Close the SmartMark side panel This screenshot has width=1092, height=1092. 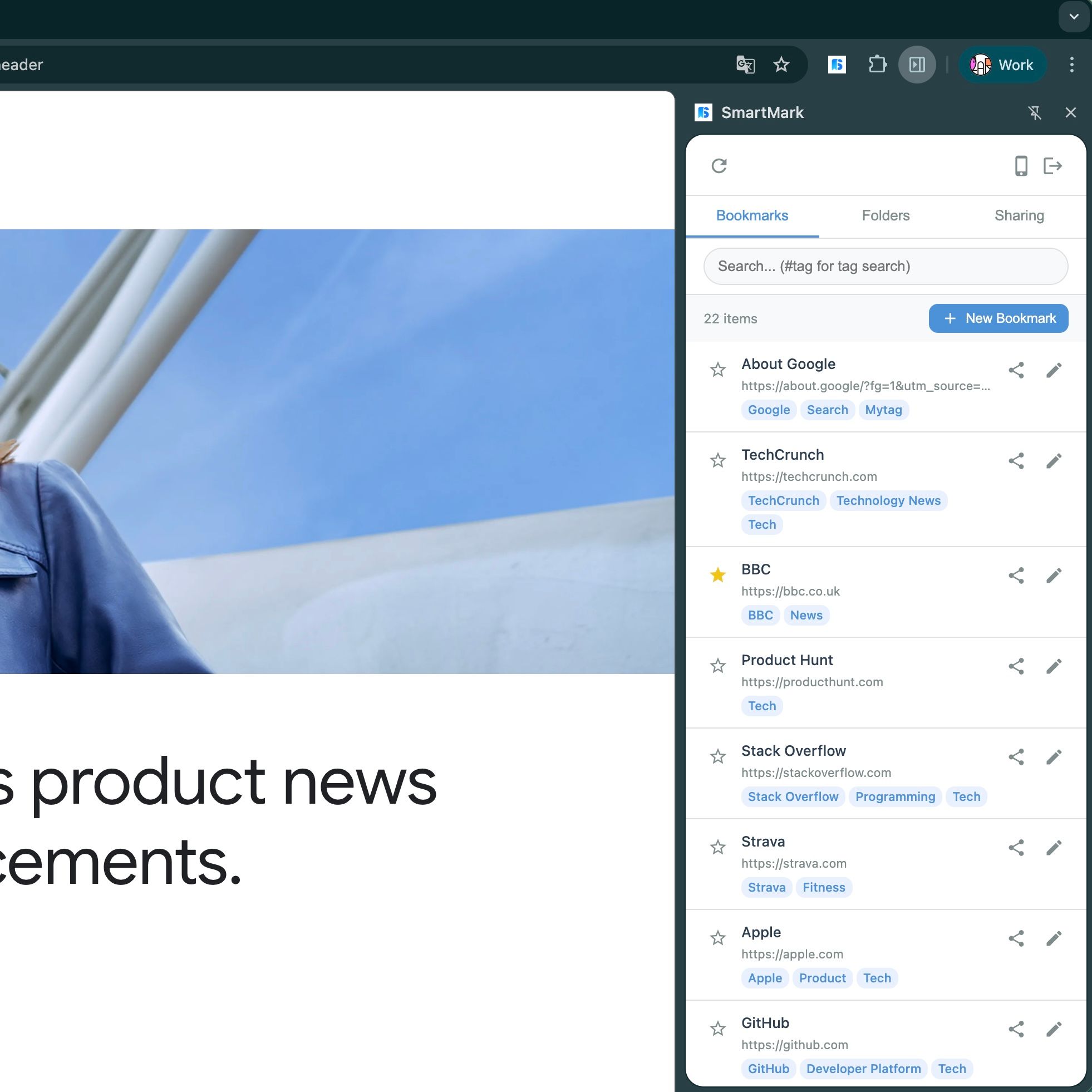click(x=1070, y=113)
